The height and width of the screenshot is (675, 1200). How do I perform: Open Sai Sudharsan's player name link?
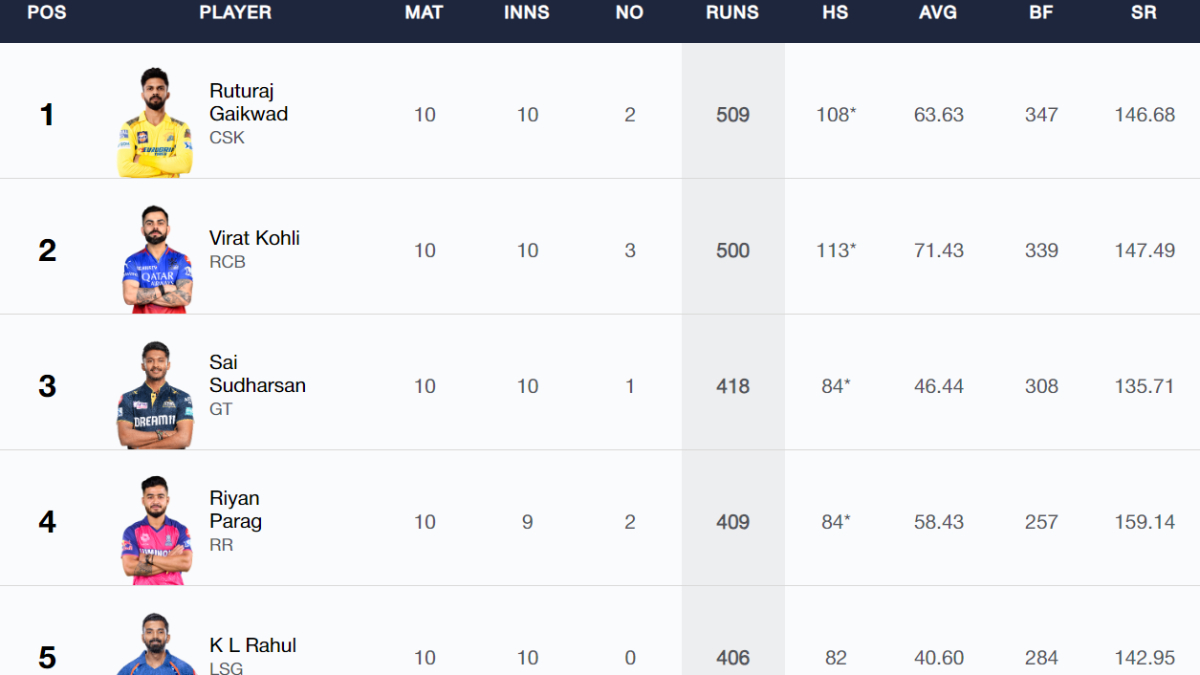click(x=257, y=374)
